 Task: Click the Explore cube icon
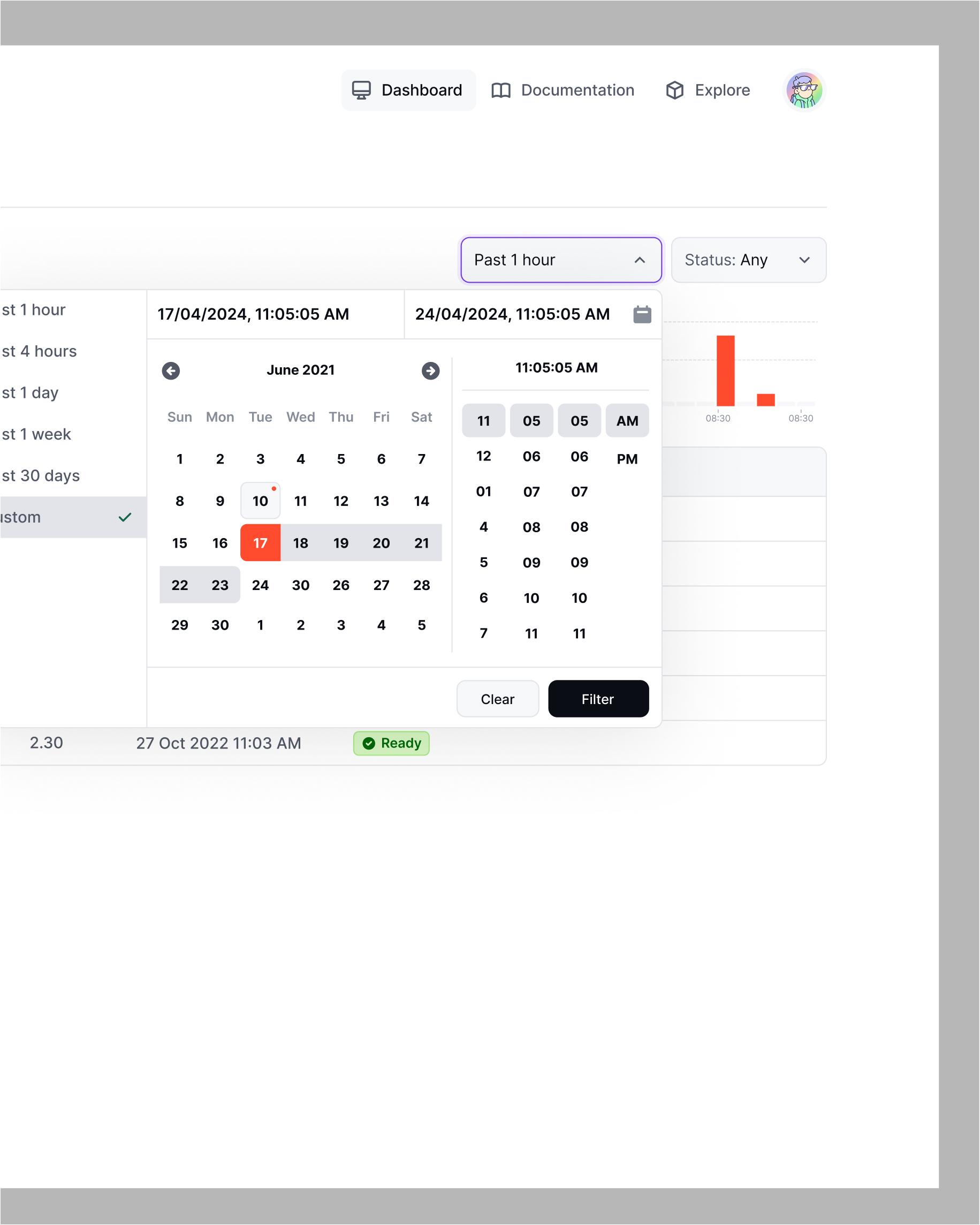tap(674, 90)
